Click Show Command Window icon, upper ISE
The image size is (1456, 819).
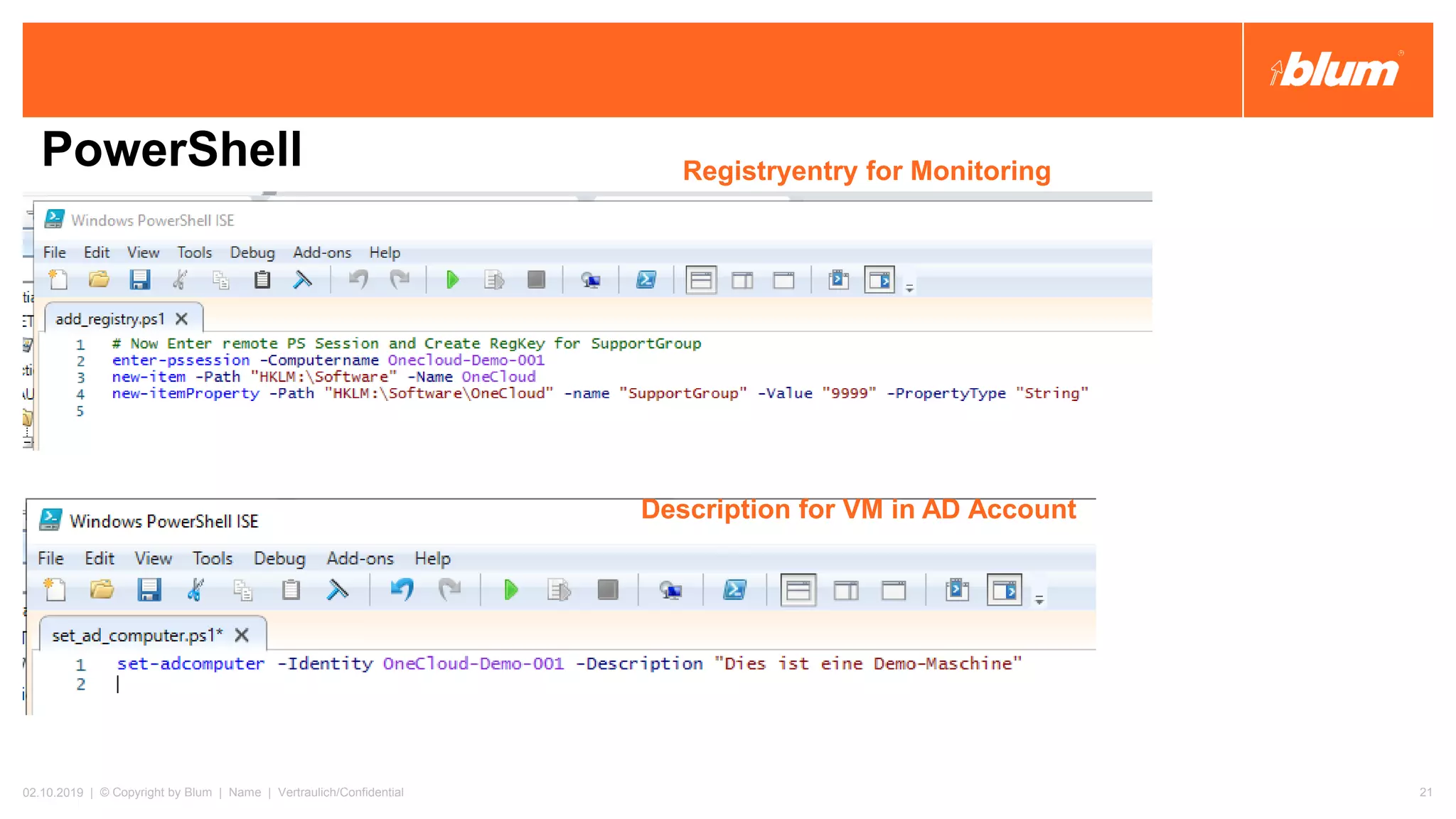839,280
